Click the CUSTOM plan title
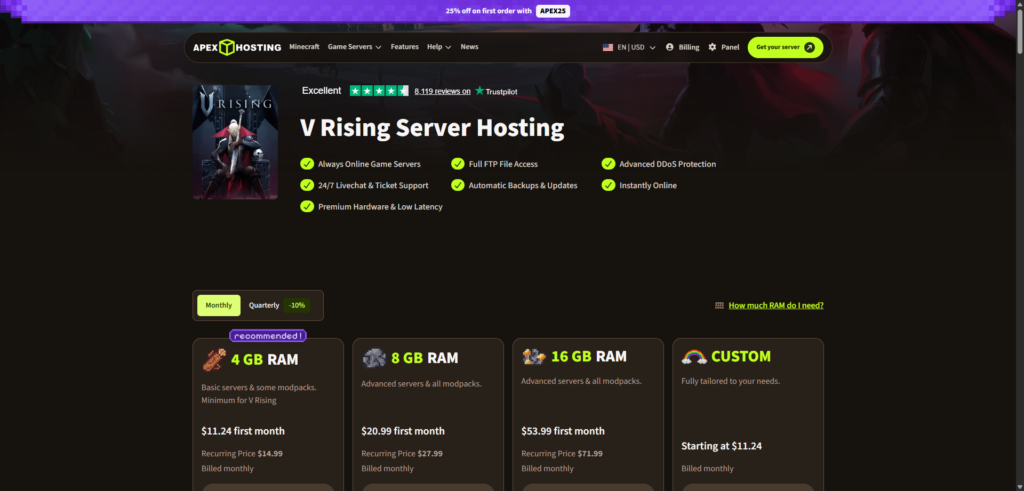Viewport: 1024px width, 491px height. [741, 356]
